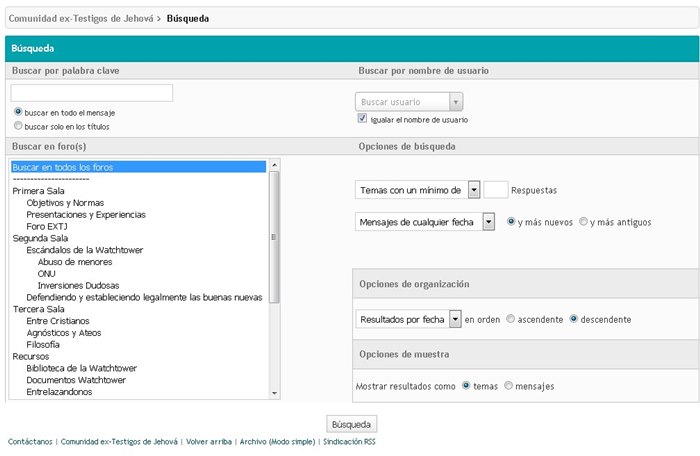Open 'Resultados por fecha' sort dropdown

408,319
